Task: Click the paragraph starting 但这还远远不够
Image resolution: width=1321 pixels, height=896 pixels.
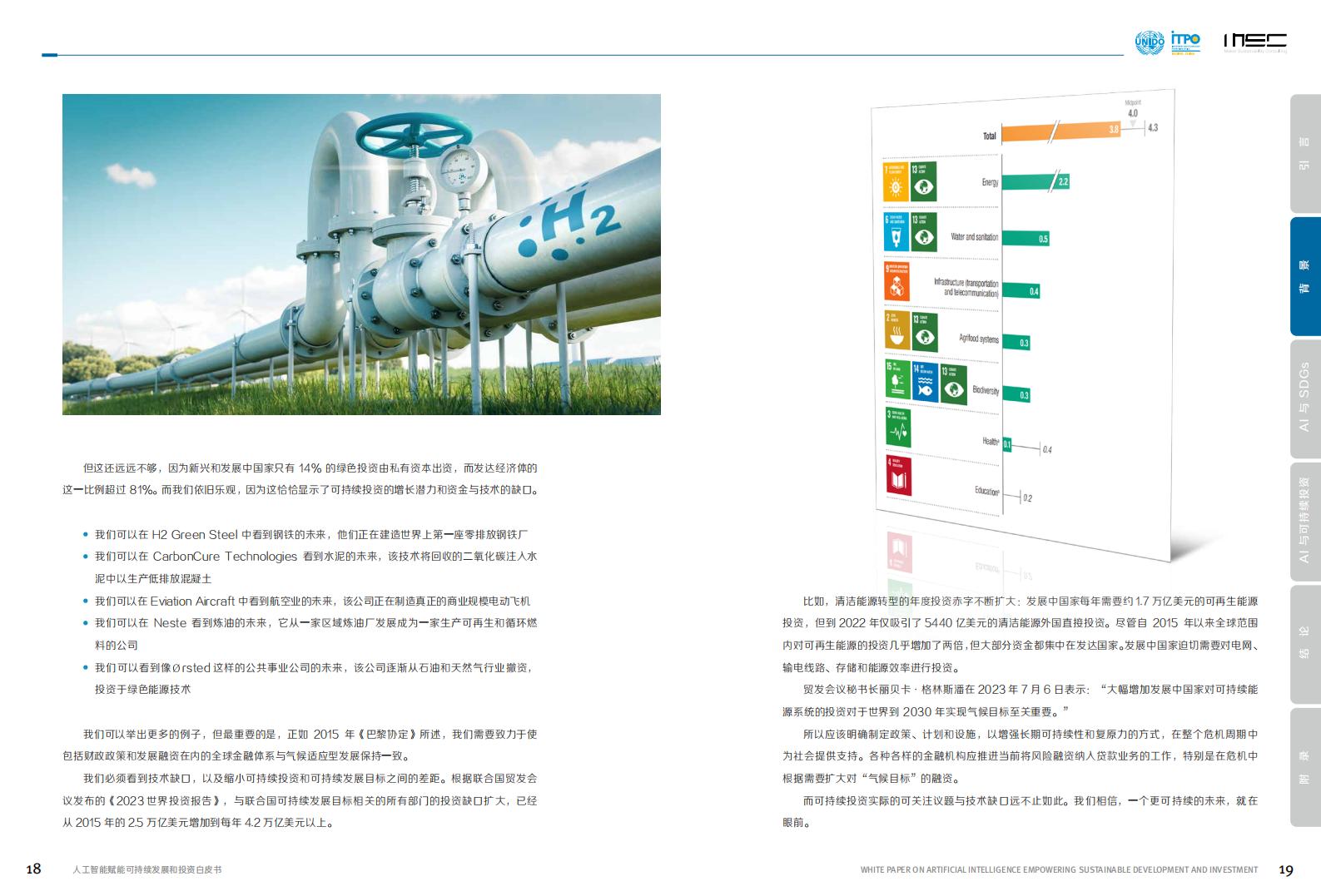Action: coord(300,479)
